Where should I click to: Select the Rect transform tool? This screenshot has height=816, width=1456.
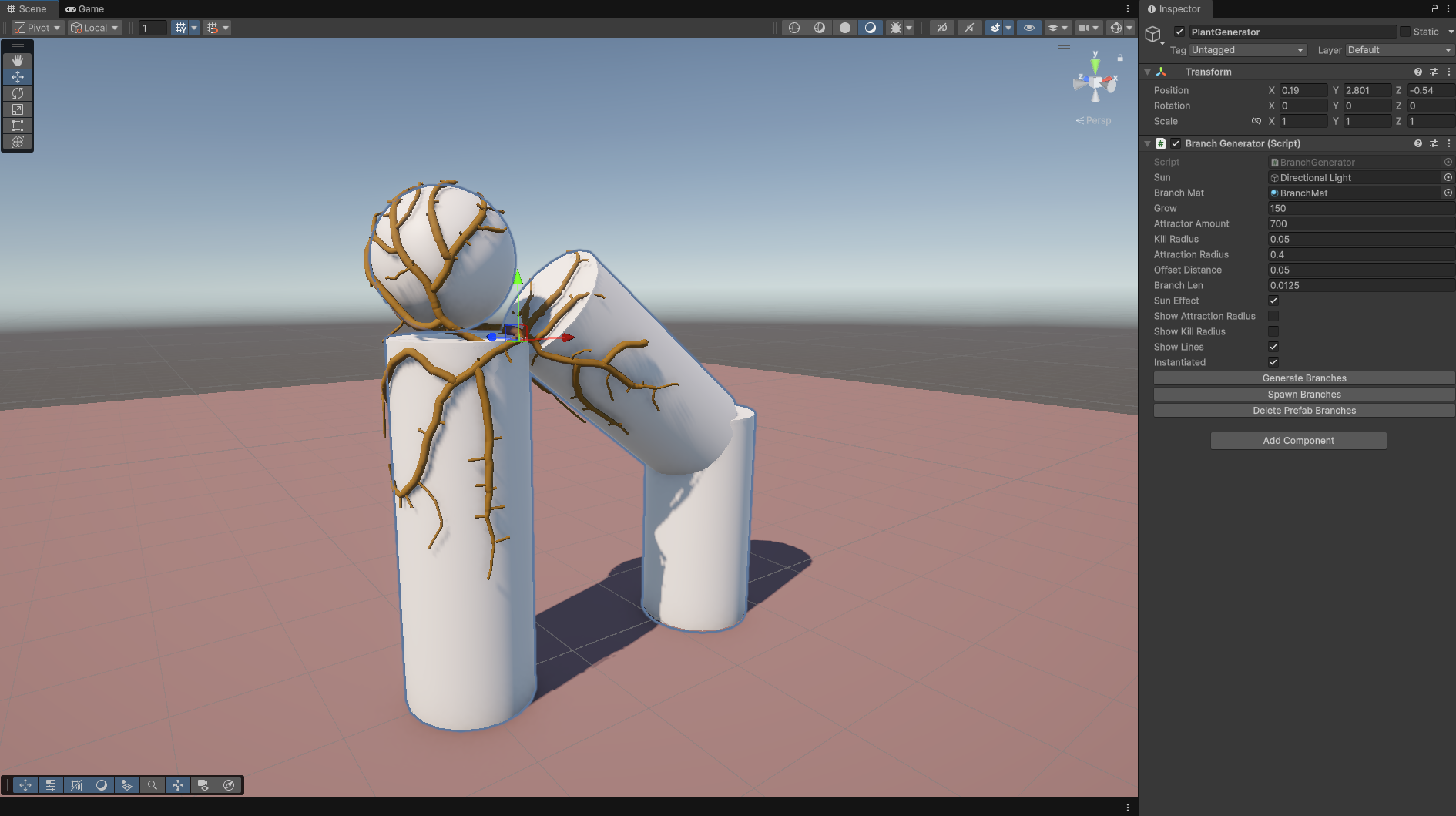18,126
